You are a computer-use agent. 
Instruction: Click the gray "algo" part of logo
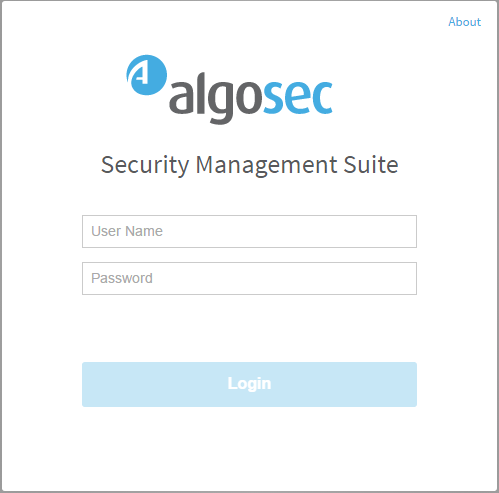point(216,99)
